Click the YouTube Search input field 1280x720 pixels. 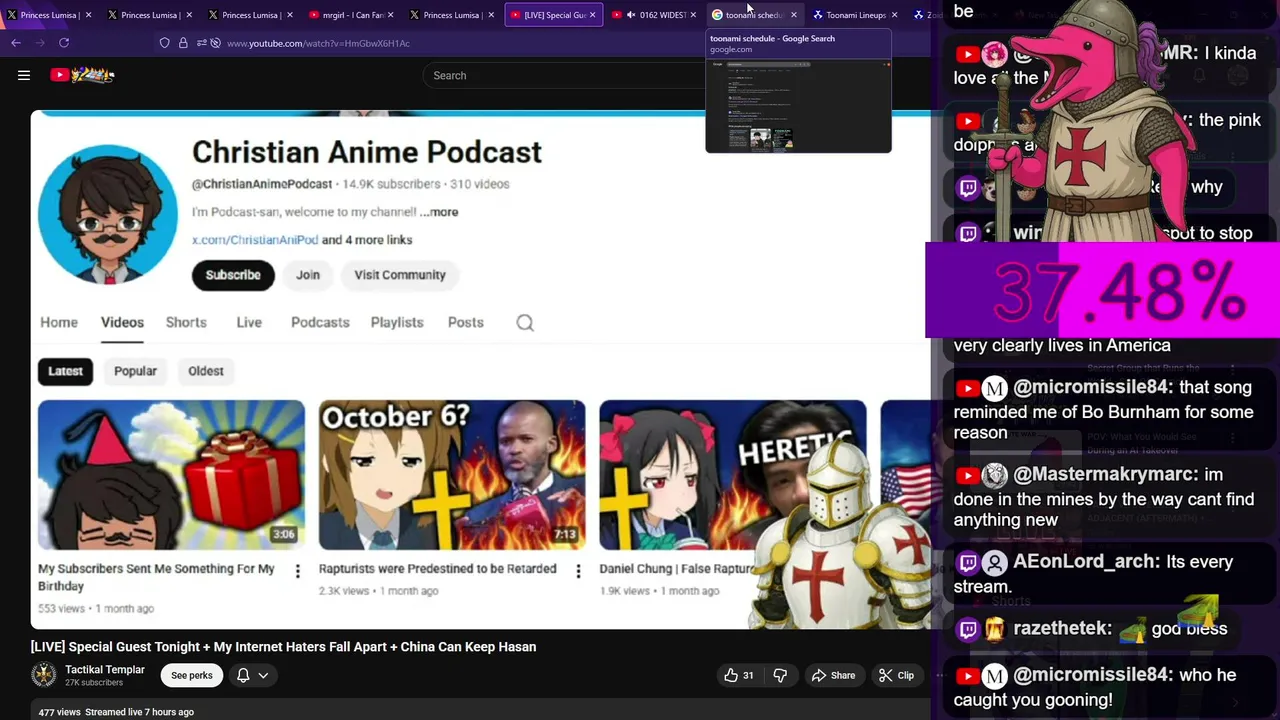pos(565,75)
